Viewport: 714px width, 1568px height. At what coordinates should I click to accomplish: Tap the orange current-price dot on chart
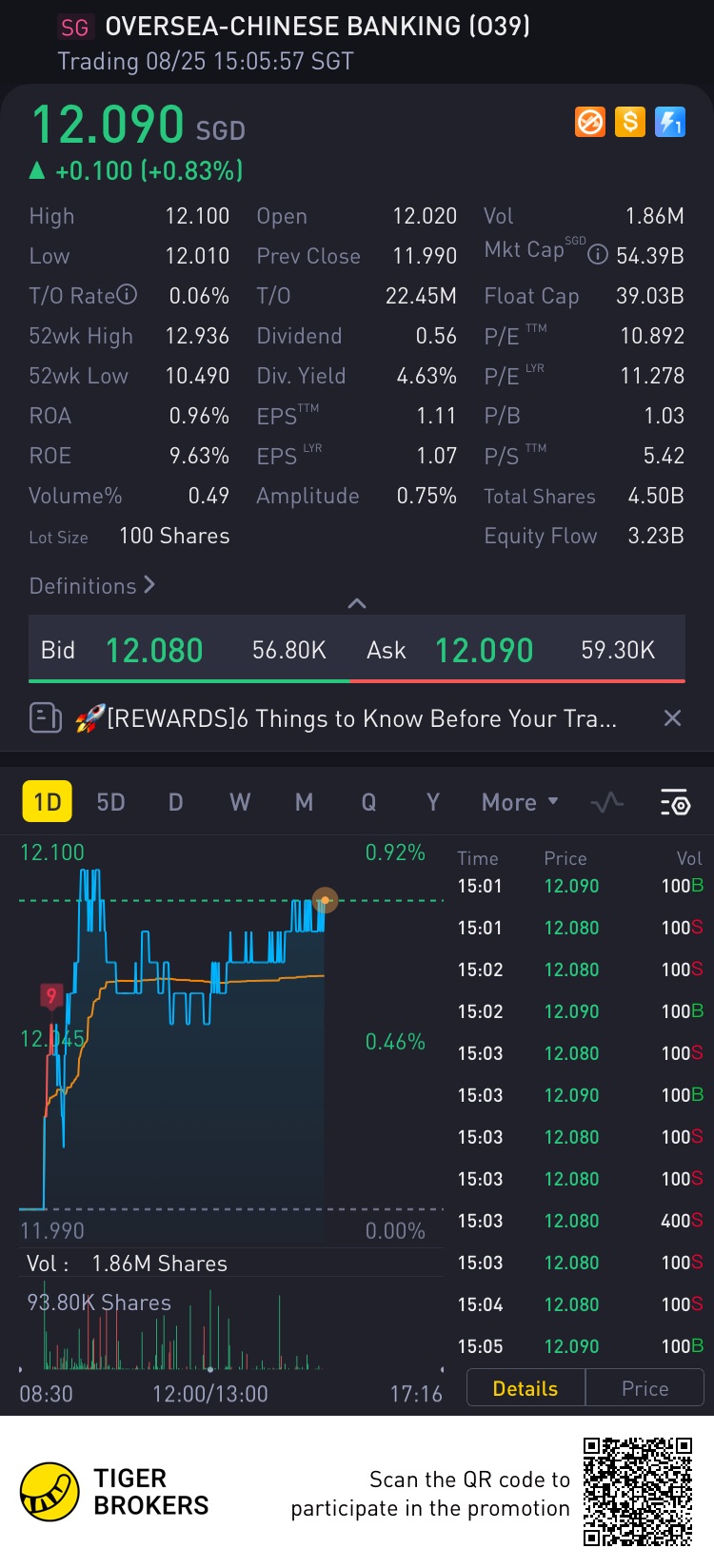coord(325,899)
